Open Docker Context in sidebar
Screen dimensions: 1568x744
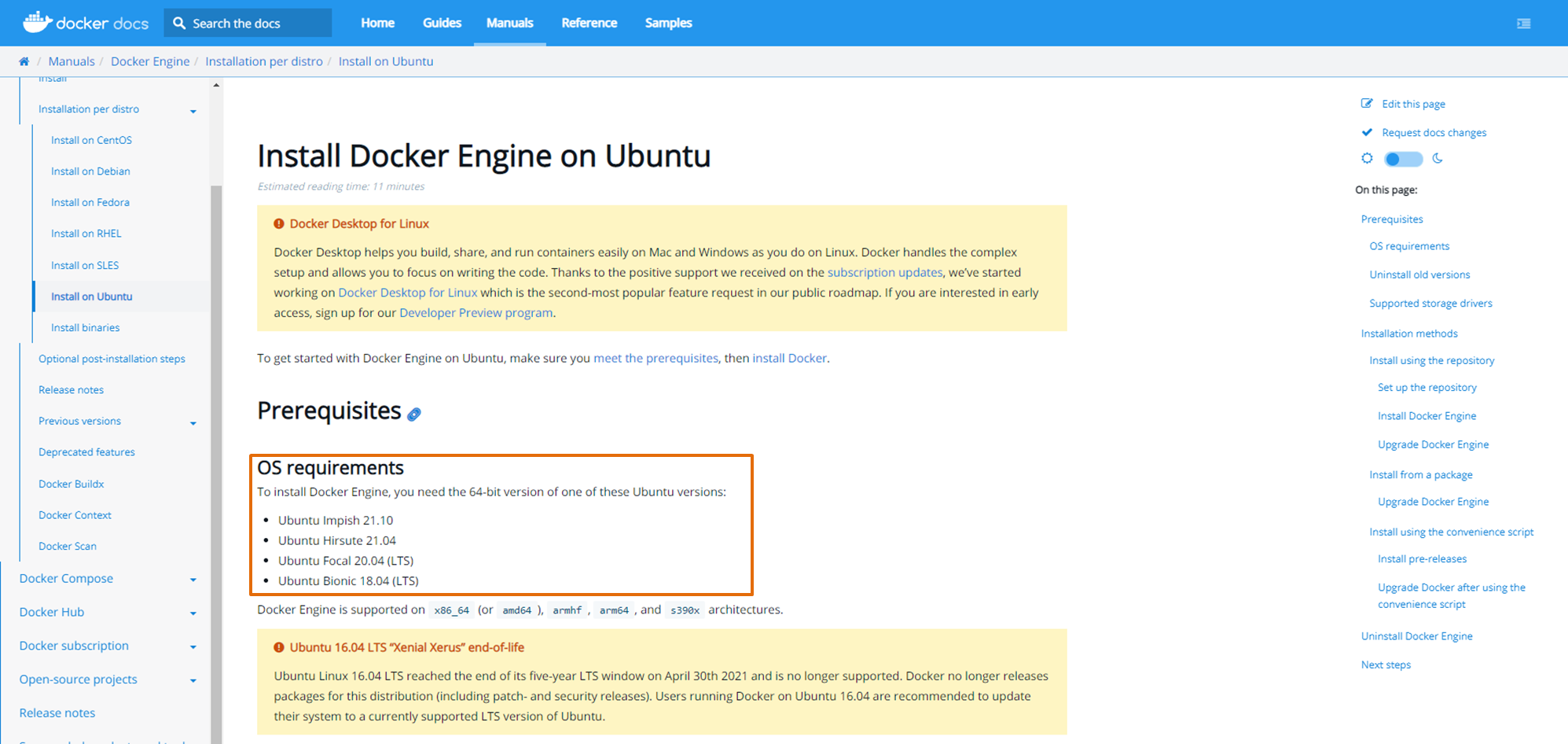click(75, 515)
